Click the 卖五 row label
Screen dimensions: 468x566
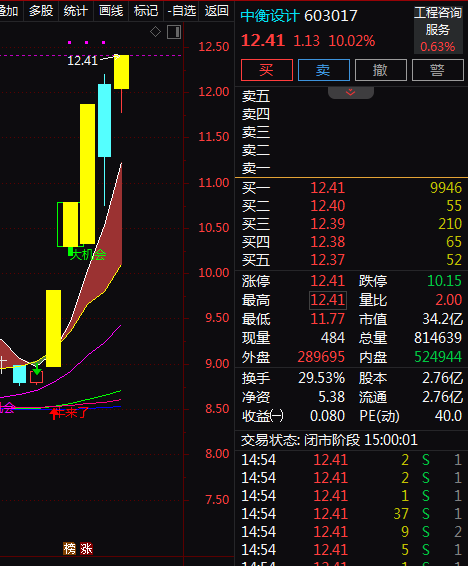pyautogui.click(x=256, y=96)
